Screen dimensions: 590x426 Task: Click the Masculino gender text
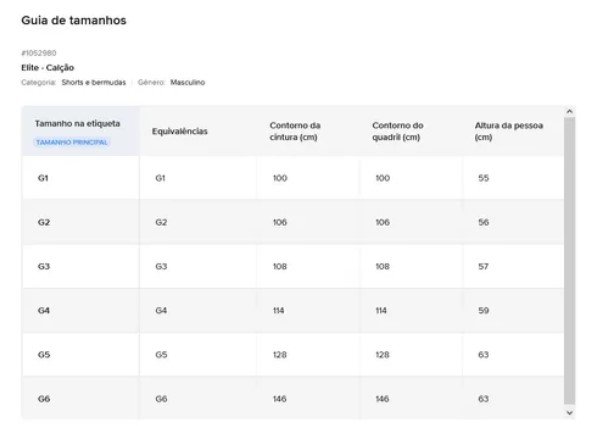click(x=187, y=82)
